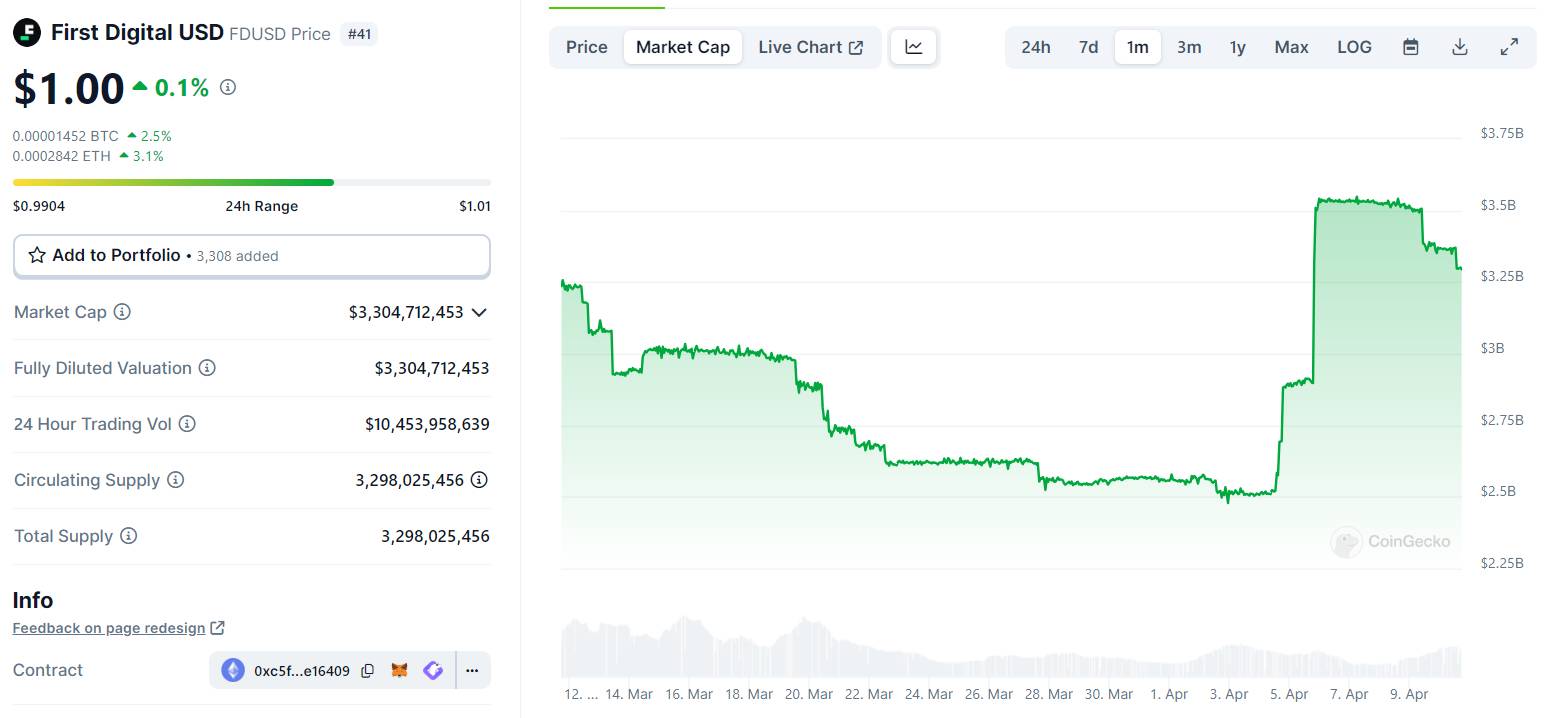Click the Ethereum contract chain icon
Screen dimensions: 1555x718
pyautogui.click(x=233, y=670)
